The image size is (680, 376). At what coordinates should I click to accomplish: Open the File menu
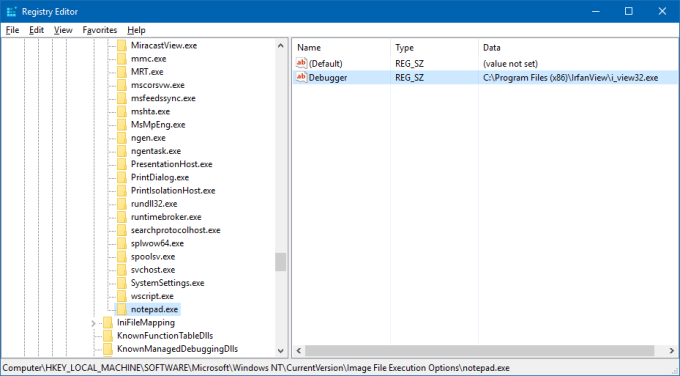[12, 30]
